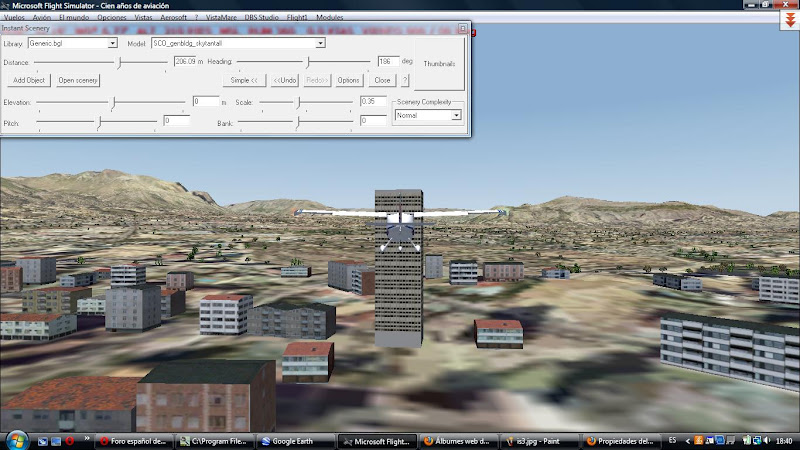Open the Aerosoft menu

tap(173, 17)
